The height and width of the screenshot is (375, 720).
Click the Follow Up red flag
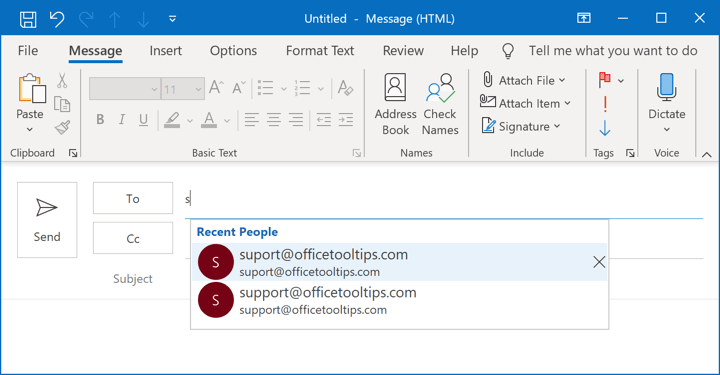(x=605, y=80)
